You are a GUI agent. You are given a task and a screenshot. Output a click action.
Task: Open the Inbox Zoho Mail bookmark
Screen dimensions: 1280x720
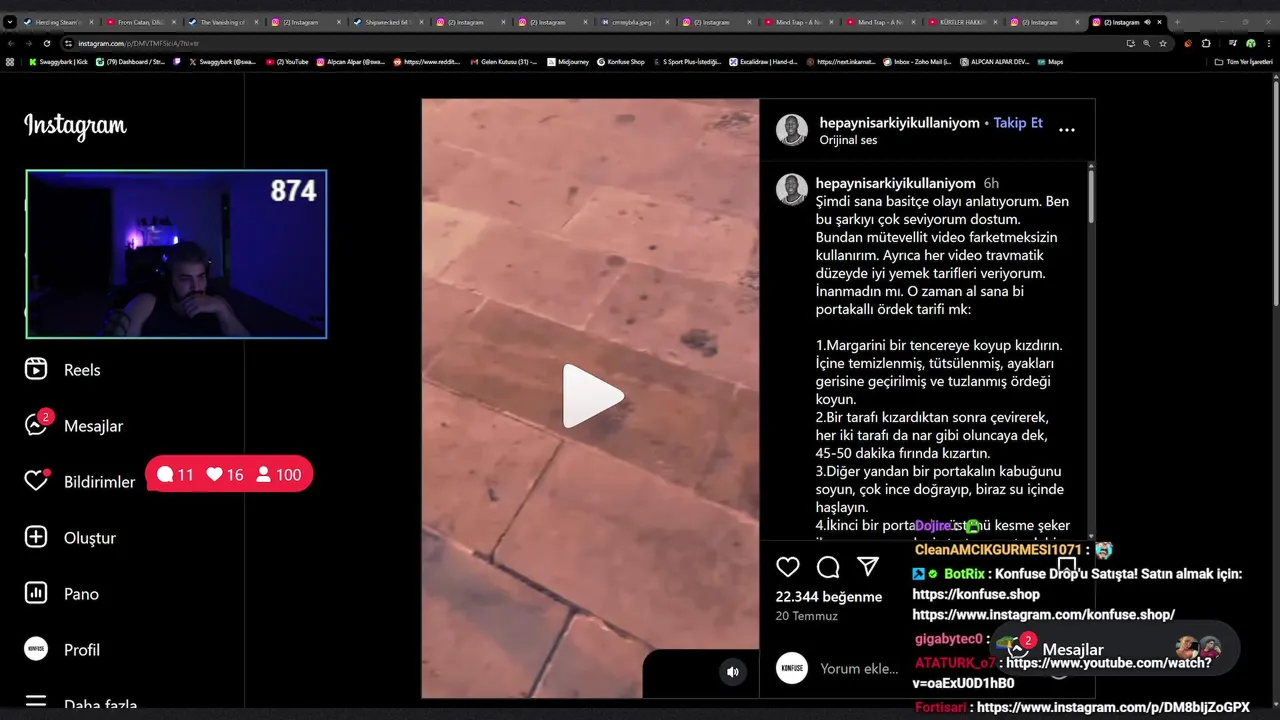tap(917, 62)
